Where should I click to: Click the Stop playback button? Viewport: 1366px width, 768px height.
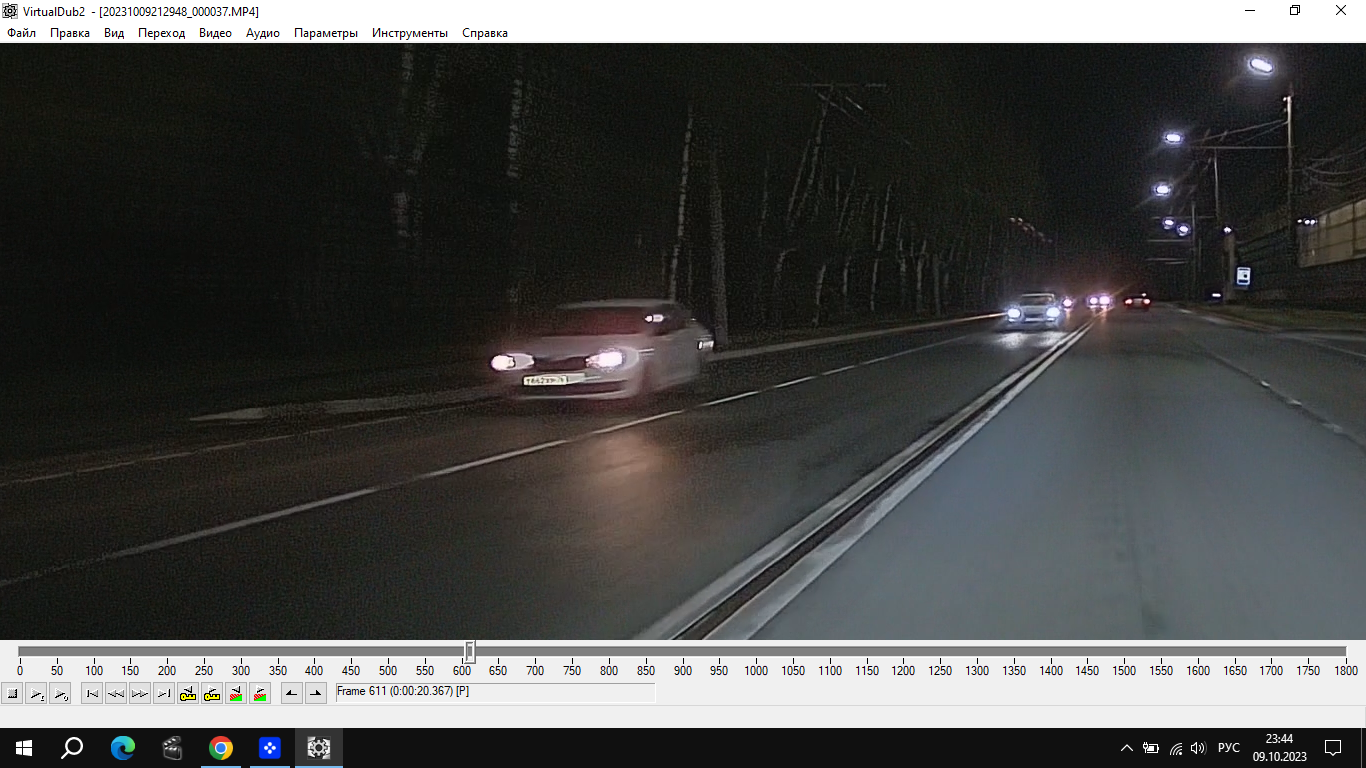tap(12, 693)
